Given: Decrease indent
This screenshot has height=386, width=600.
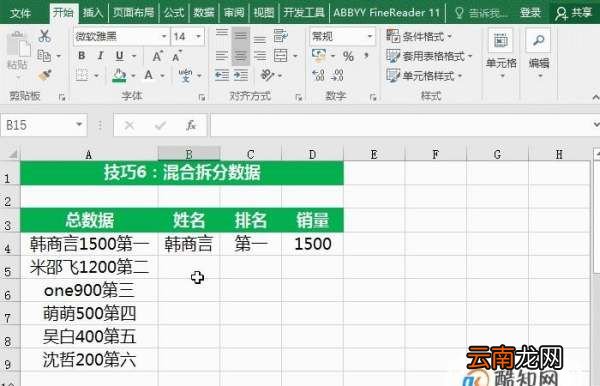Looking at the screenshot, I should tap(222, 75).
